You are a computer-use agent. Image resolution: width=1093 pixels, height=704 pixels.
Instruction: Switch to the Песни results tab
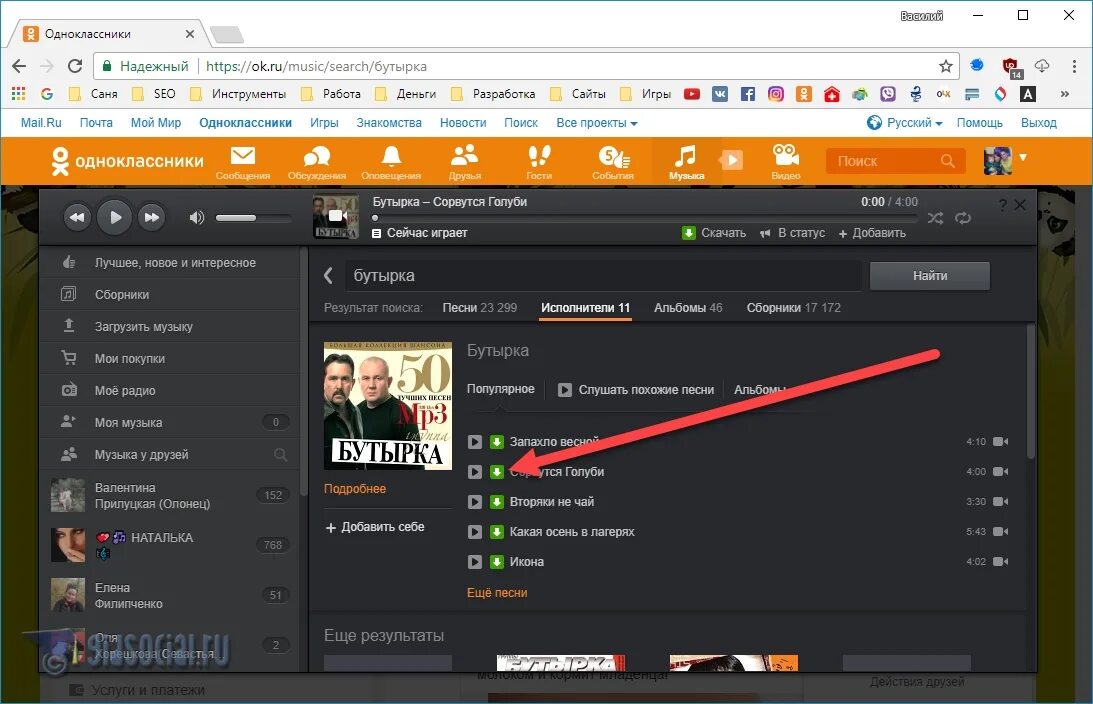pyautogui.click(x=480, y=307)
